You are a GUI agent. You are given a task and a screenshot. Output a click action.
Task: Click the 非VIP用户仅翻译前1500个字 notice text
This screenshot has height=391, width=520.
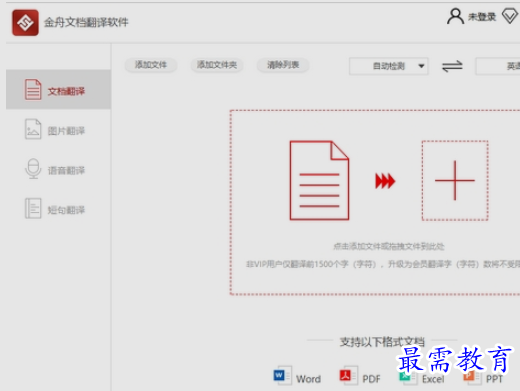pos(383,264)
